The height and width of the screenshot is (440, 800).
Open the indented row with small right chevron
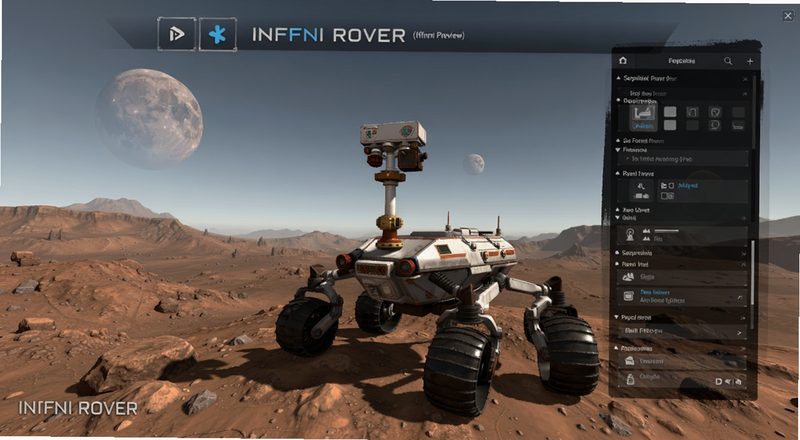[683, 159]
